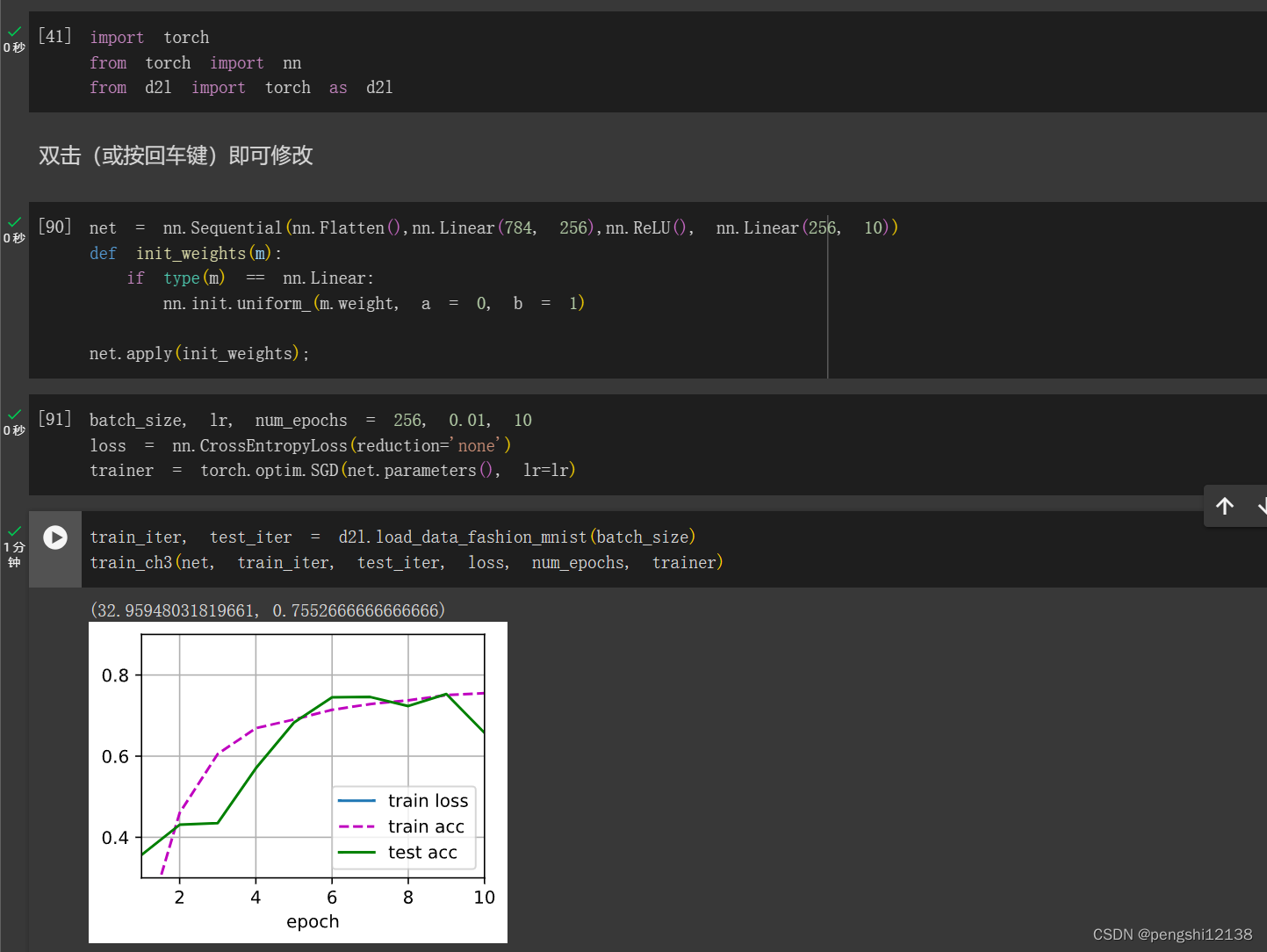Image resolution: width=1267 pixels, height=952 pixels.
Task: Click the output tuple (32.959..., 0.755...)
Action: click(x=268, y=610)
